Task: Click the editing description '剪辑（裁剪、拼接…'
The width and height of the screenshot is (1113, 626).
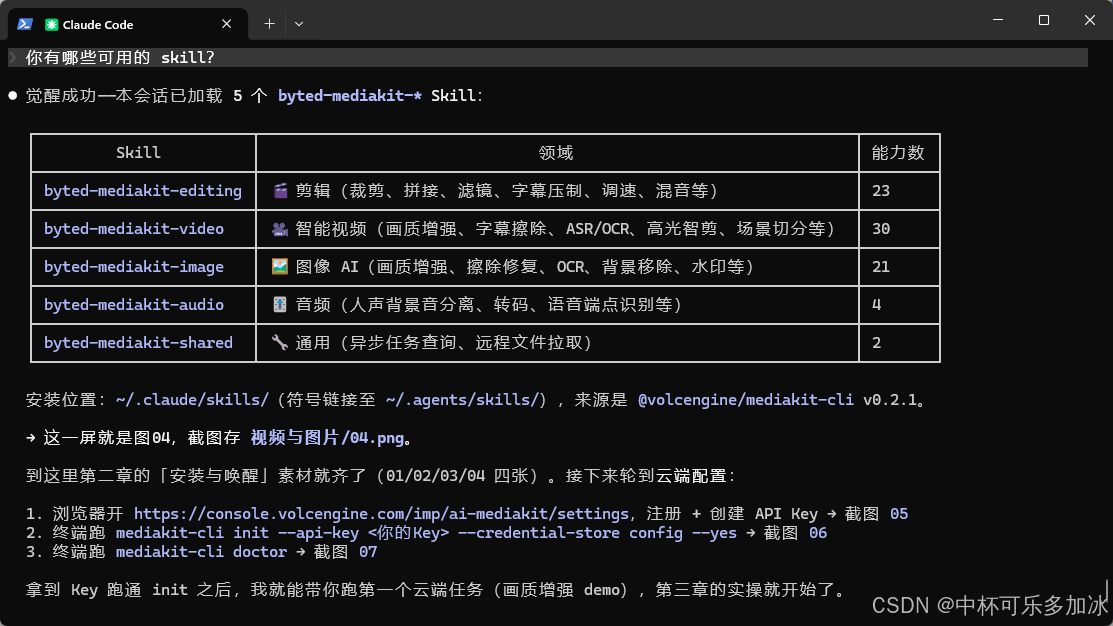Action: [x=507, y=191]
